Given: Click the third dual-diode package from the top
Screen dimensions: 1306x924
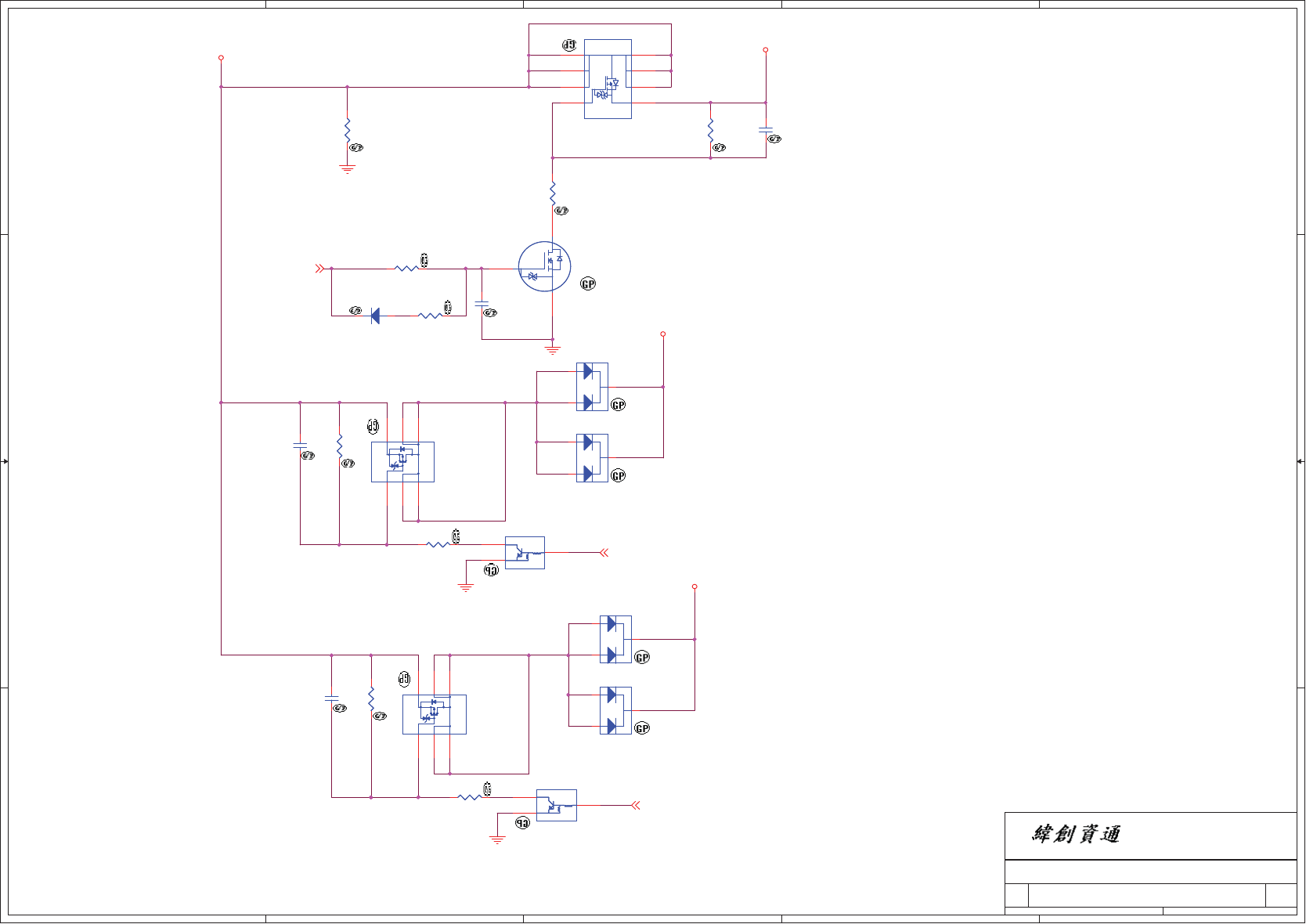Looking at the screenshot, I should pos(615,640).
